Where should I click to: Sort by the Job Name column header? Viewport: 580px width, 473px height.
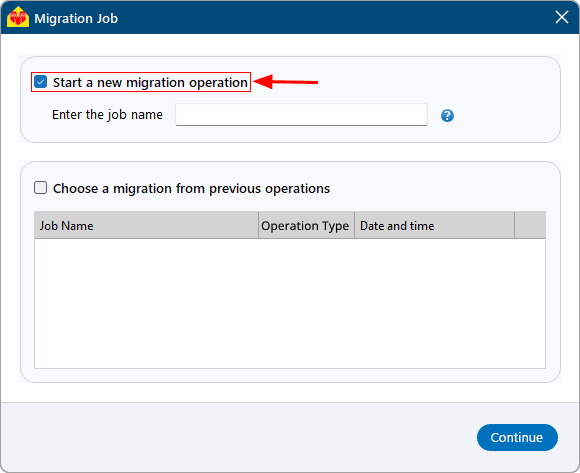146,225
